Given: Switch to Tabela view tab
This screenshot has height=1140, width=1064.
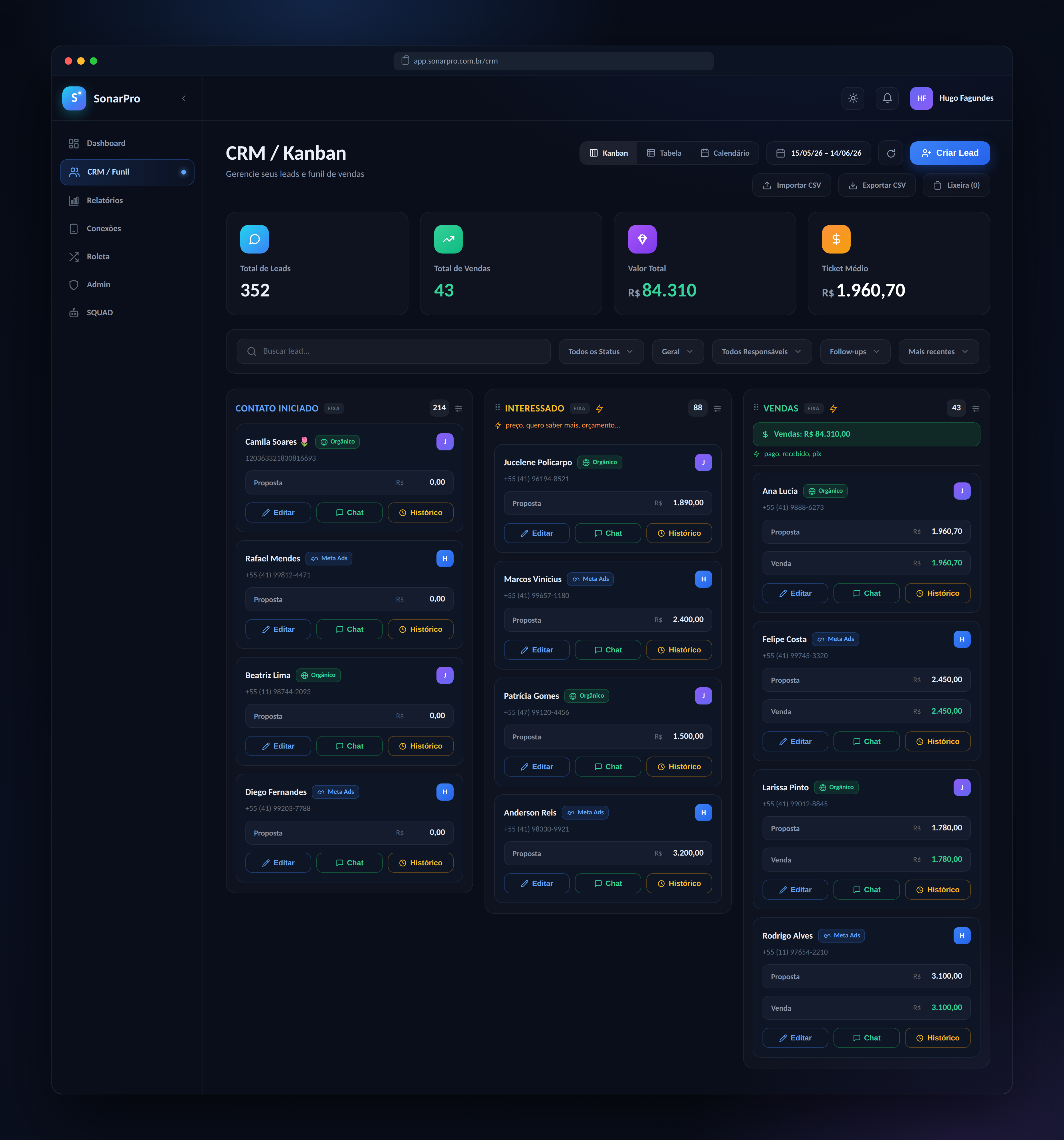Looking at the screenshot, I should (664, 153).
